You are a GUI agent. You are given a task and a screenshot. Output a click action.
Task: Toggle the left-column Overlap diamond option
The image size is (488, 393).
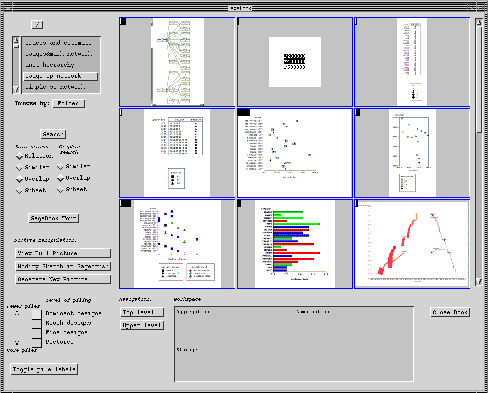coord(19,179)
